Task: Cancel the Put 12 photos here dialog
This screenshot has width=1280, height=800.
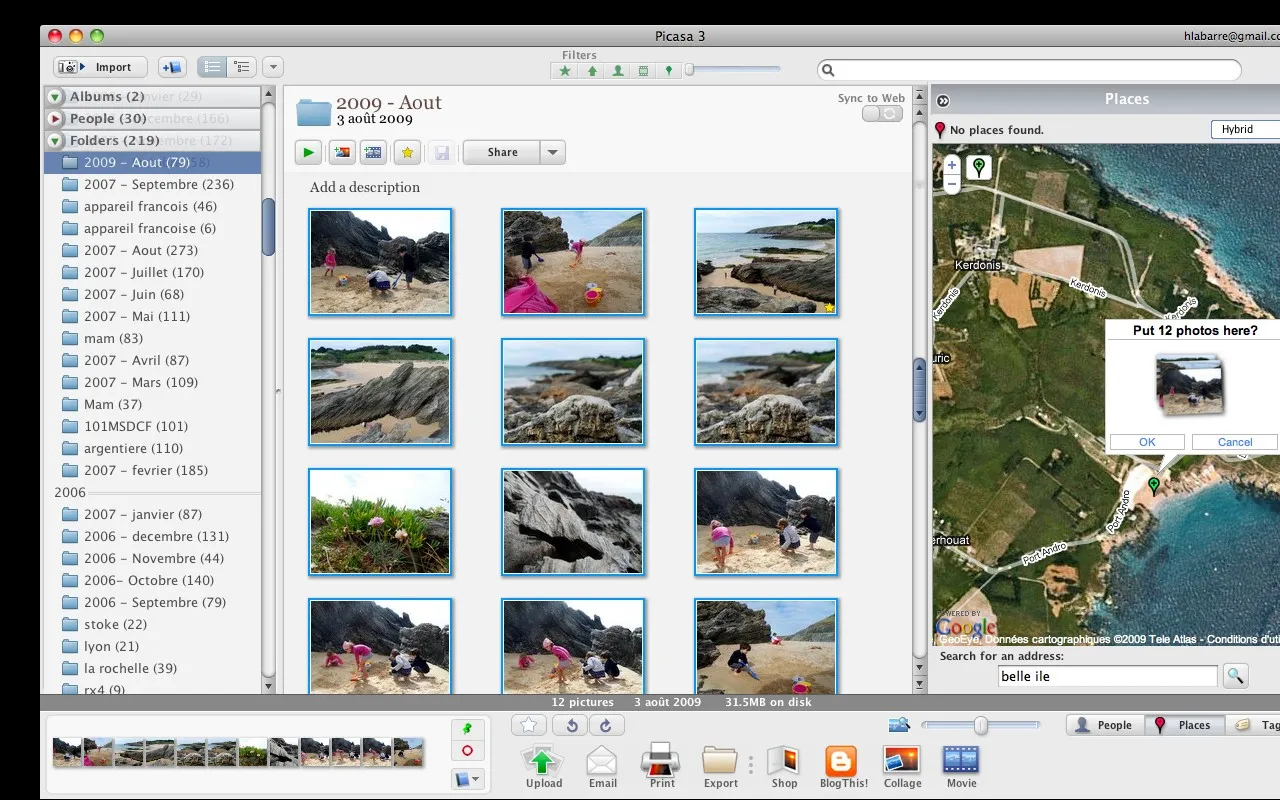Action: 1235,442
